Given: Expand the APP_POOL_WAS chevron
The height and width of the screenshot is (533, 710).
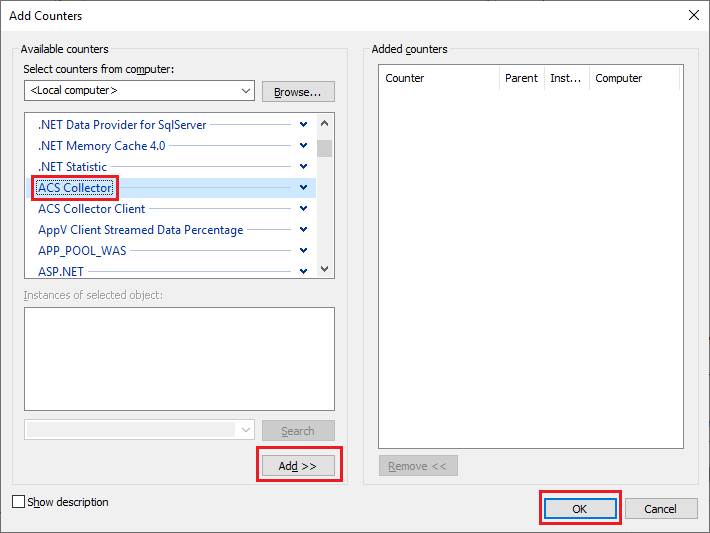Looking at the screenshot, I should click(303, 250).
